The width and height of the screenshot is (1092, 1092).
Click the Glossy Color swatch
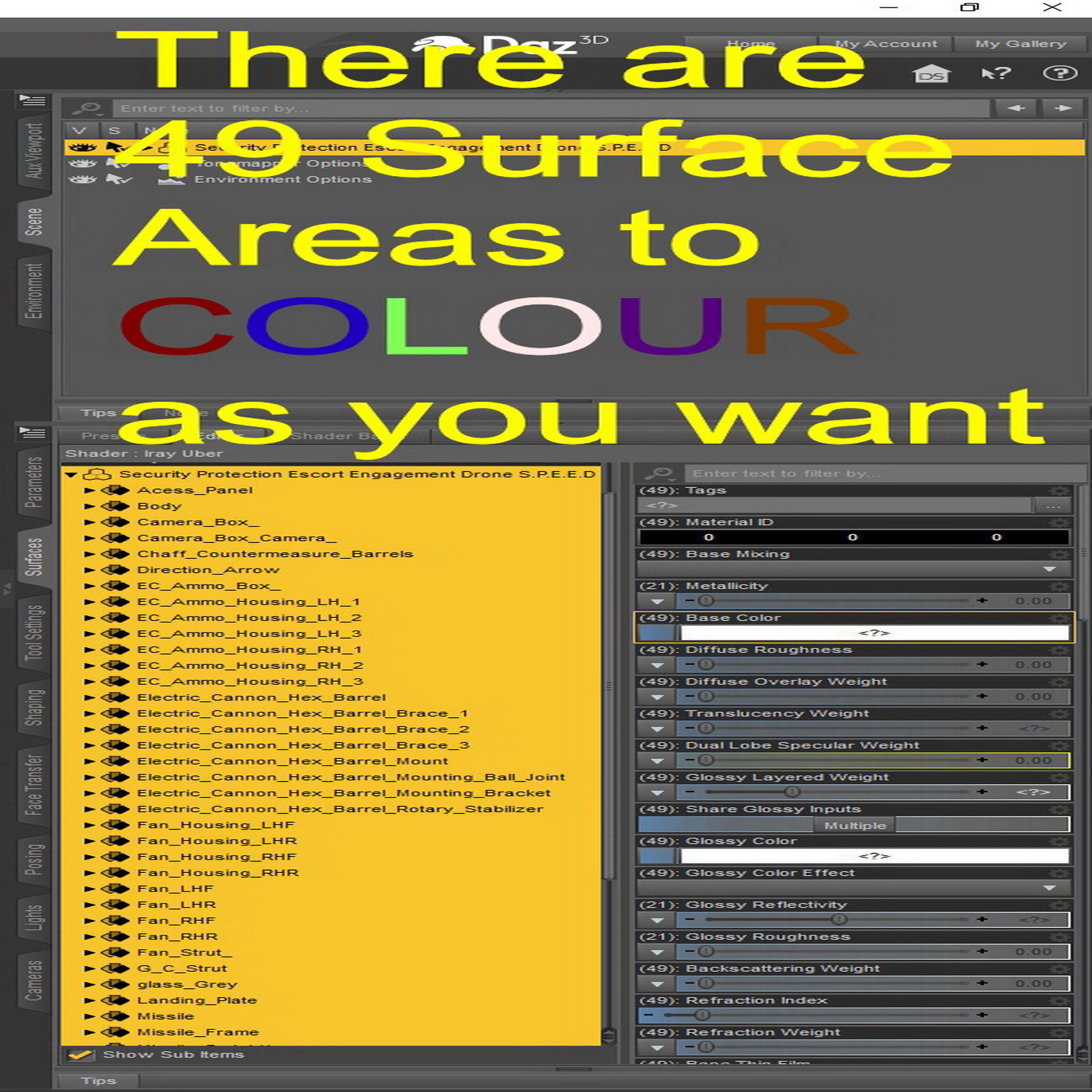click(875, 856)
